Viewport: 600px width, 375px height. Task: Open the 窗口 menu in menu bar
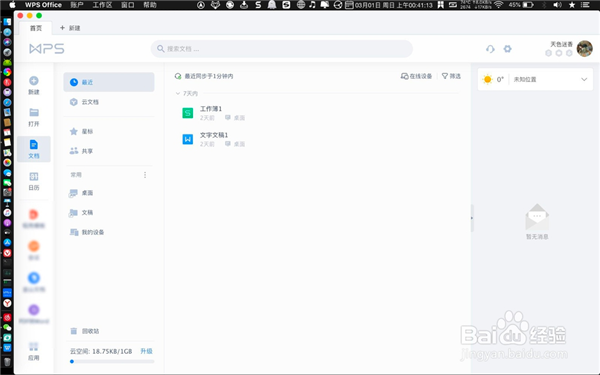pyautogui.click(x=127, y=5)
